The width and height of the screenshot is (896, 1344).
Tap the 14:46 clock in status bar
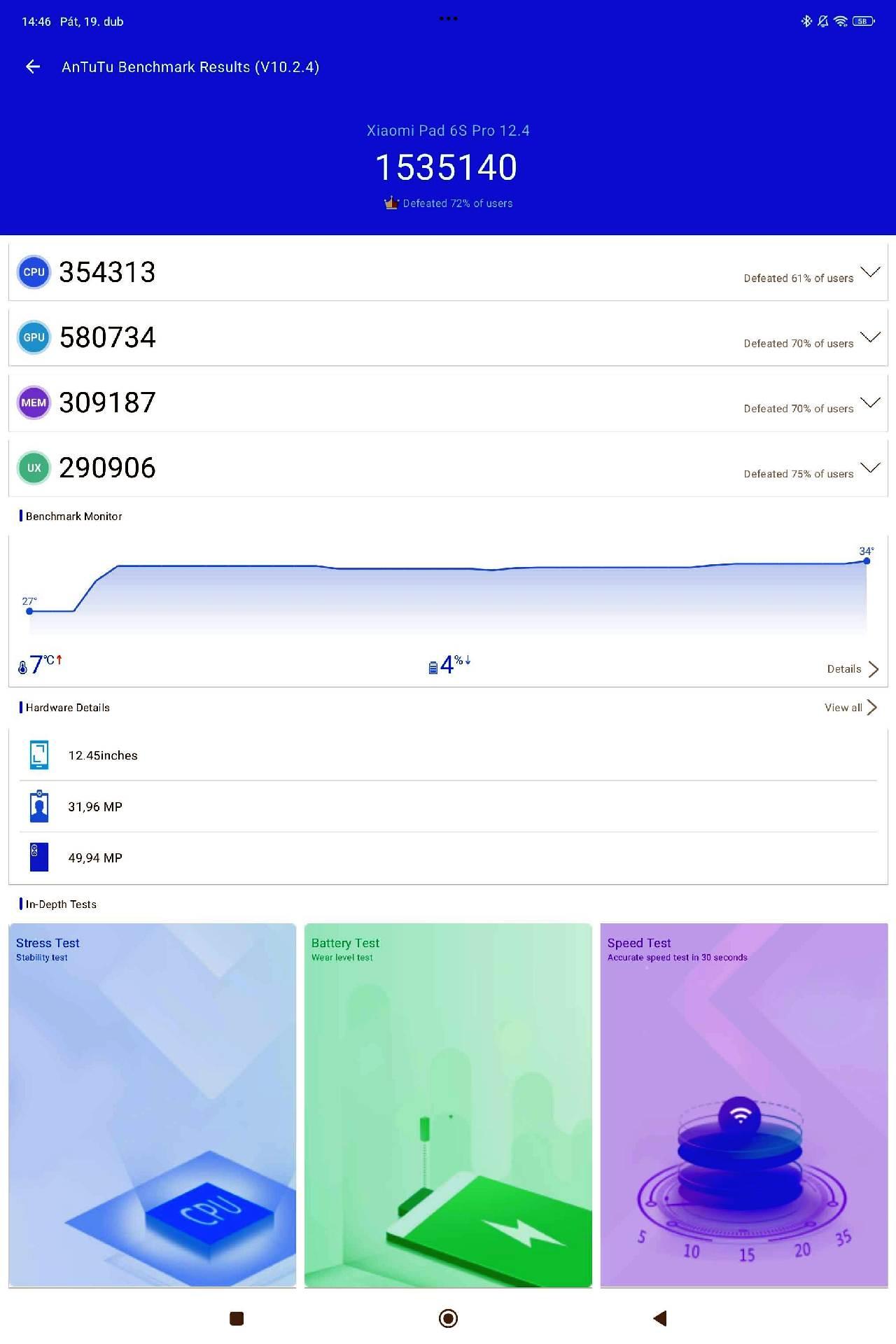point(36,22)
